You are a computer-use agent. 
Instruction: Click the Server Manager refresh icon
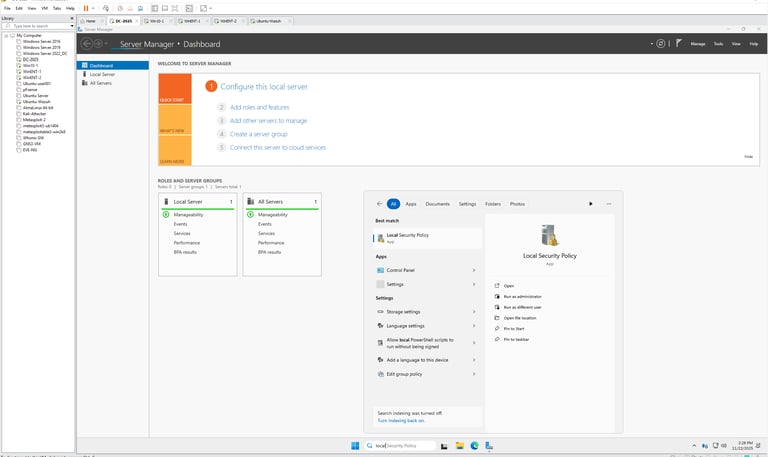tap(661, 44)
